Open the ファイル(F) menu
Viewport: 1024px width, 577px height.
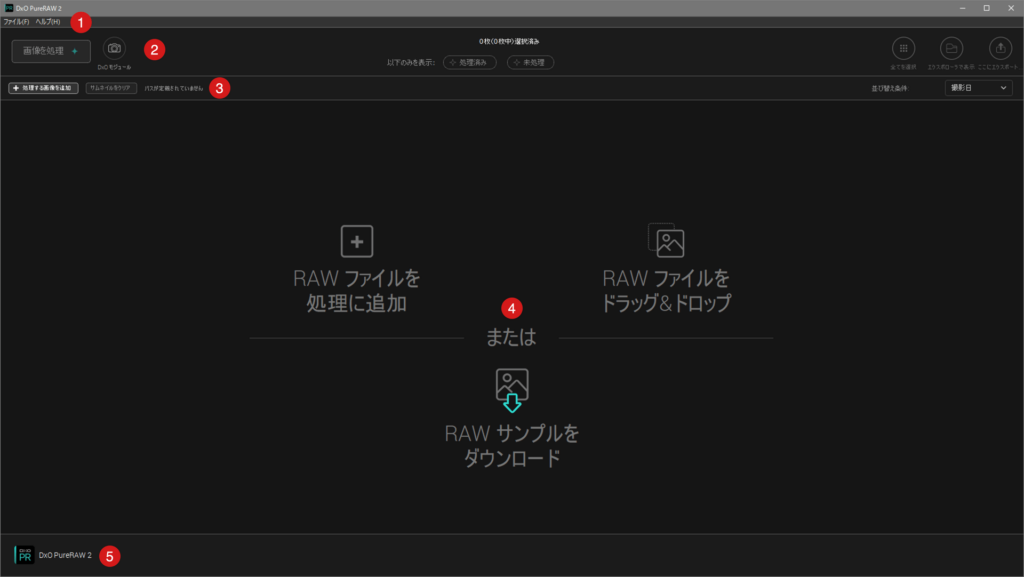tap(16, 22)
